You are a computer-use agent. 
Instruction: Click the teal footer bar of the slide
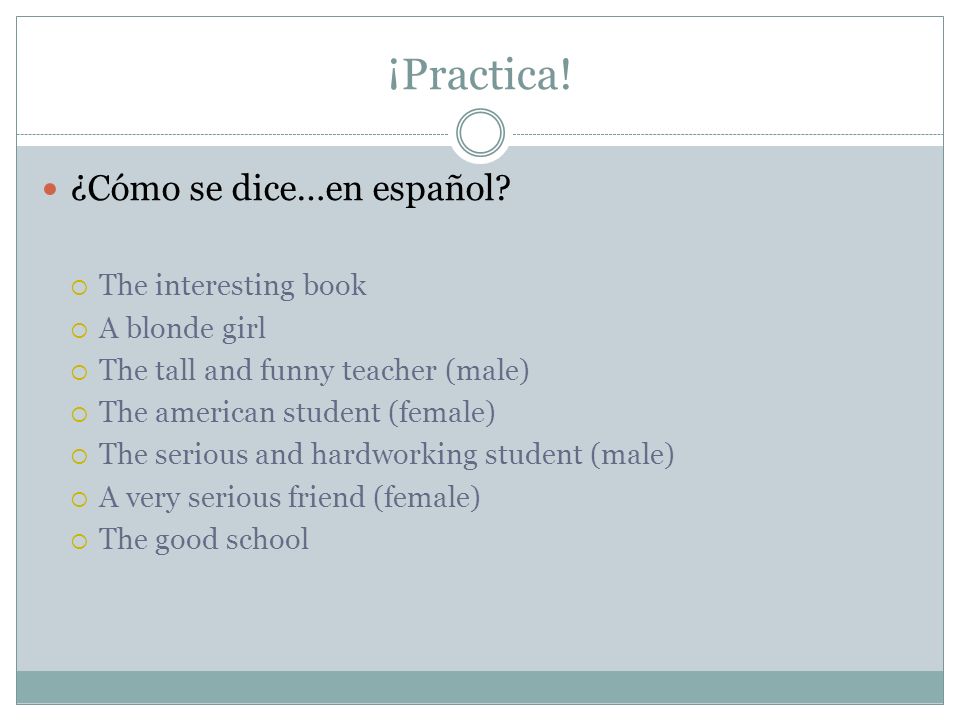coord(480,687)
